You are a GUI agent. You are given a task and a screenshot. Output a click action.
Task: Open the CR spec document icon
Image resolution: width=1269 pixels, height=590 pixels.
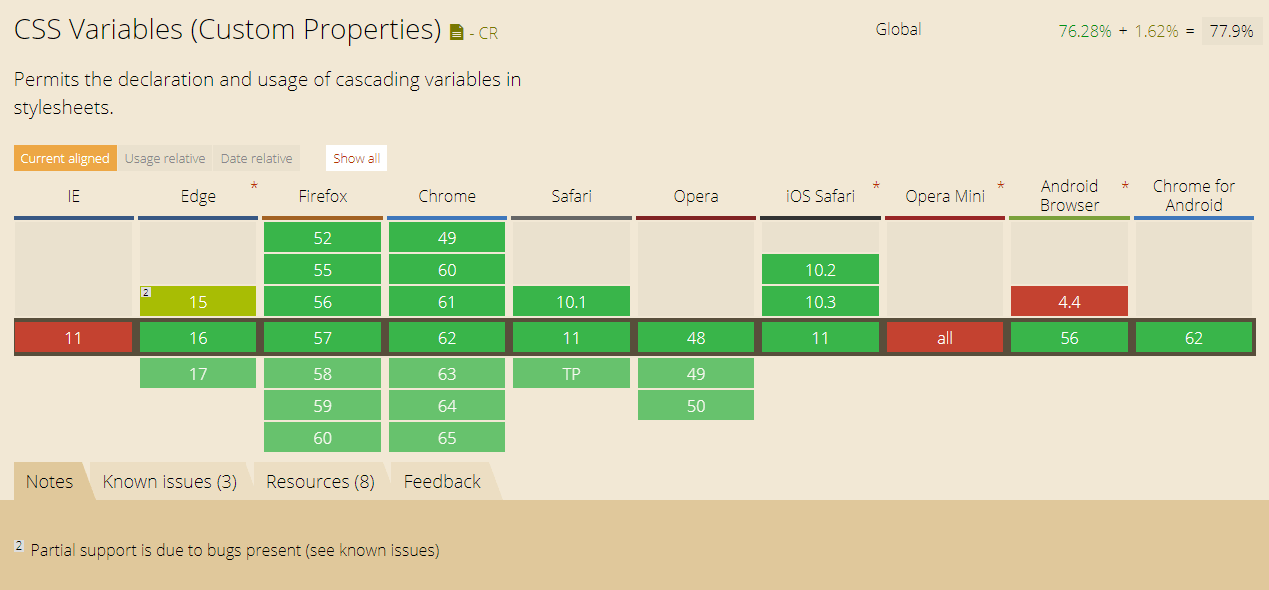pyautogui.click(x=457, y=33)
